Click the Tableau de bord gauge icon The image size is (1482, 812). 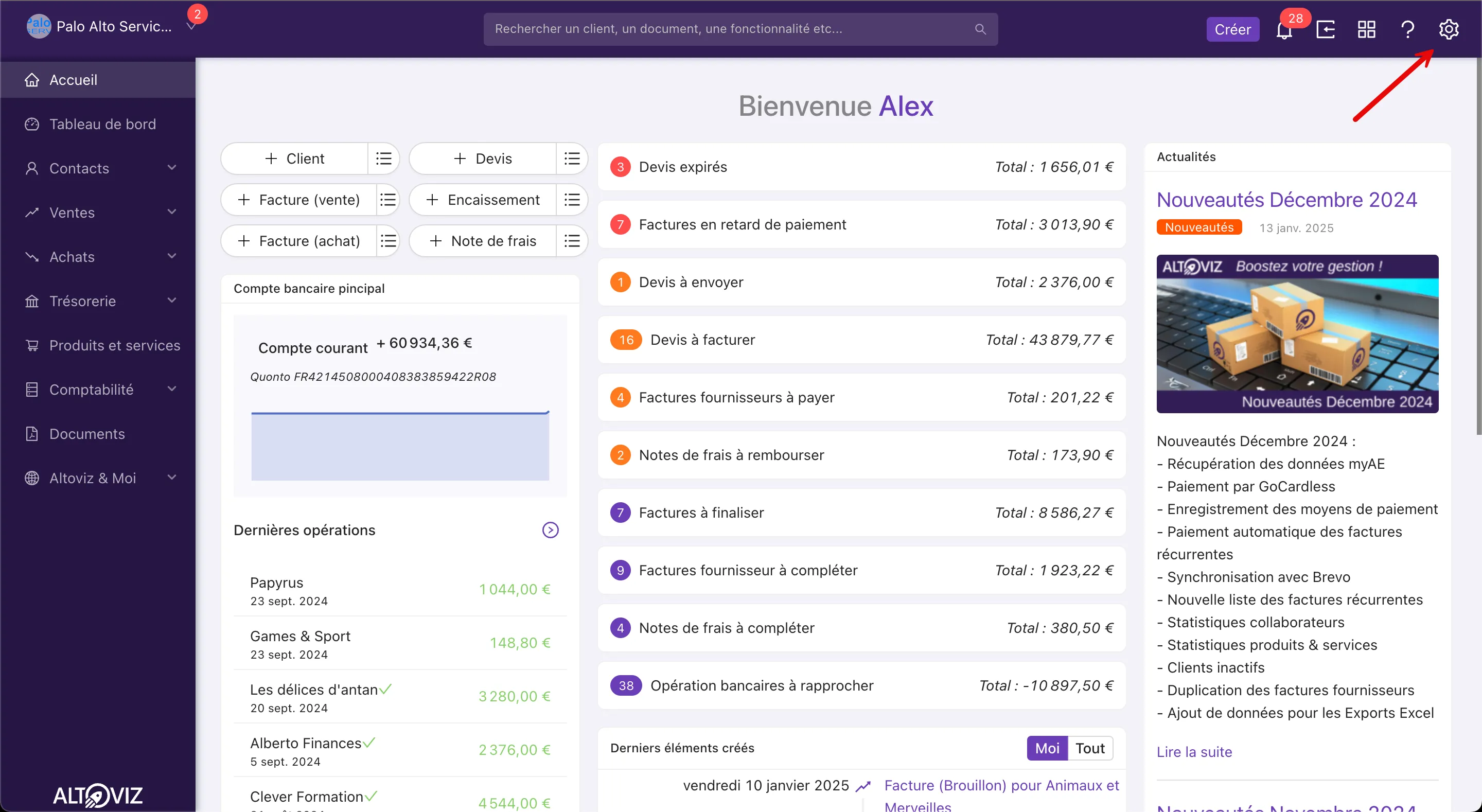31,125
